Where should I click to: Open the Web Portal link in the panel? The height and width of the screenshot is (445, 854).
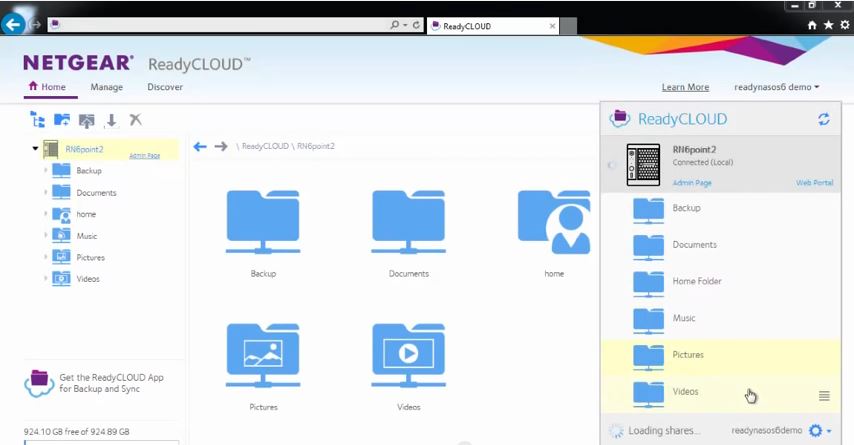[x=814, y=183]
